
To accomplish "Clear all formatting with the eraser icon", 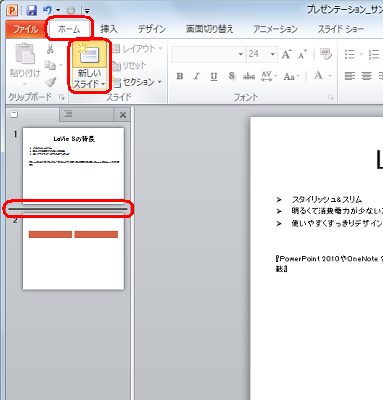I will [x=325, y=54].
